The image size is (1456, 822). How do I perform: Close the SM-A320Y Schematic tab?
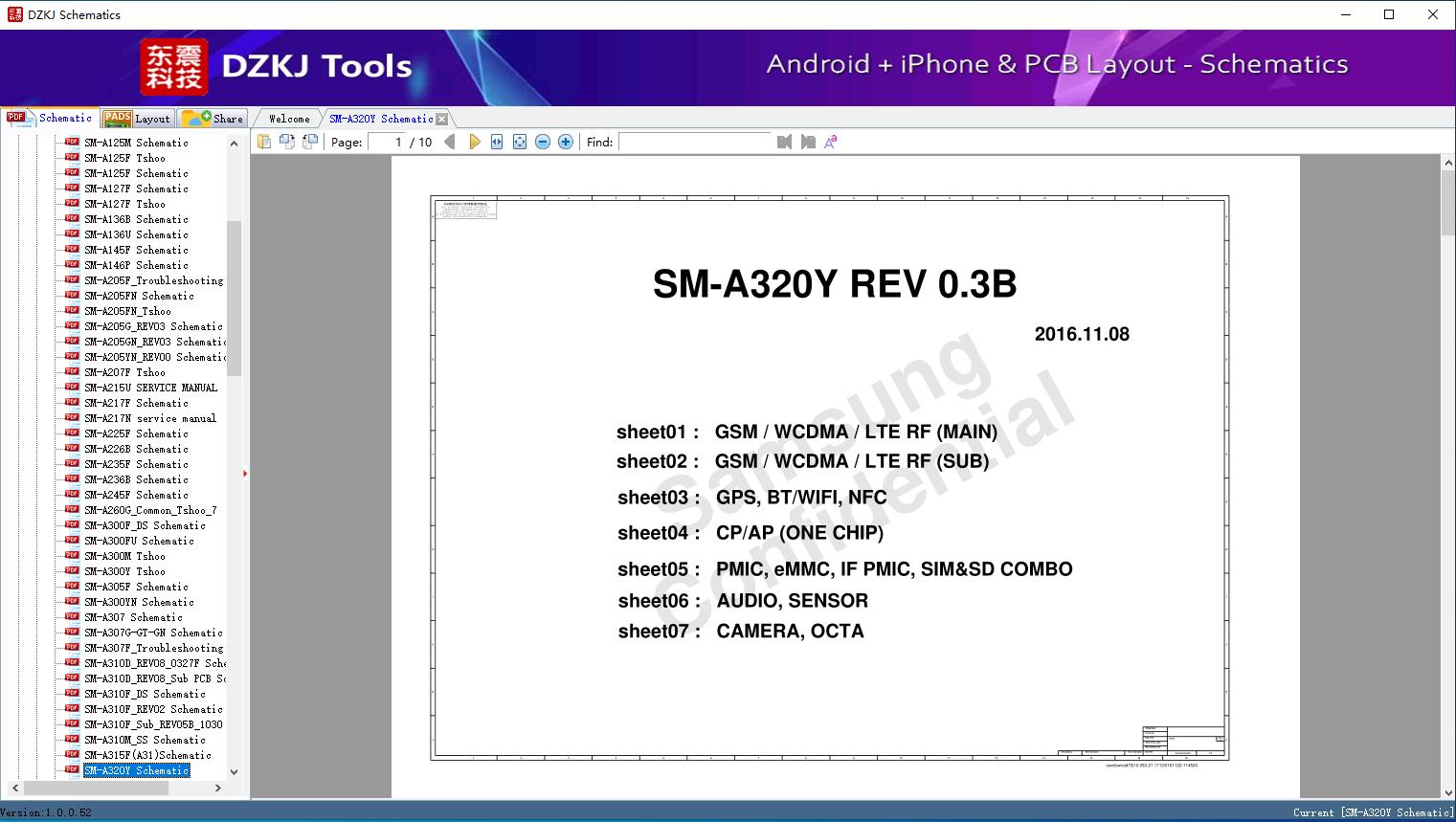pyautogui.click(x=442, y=119)
